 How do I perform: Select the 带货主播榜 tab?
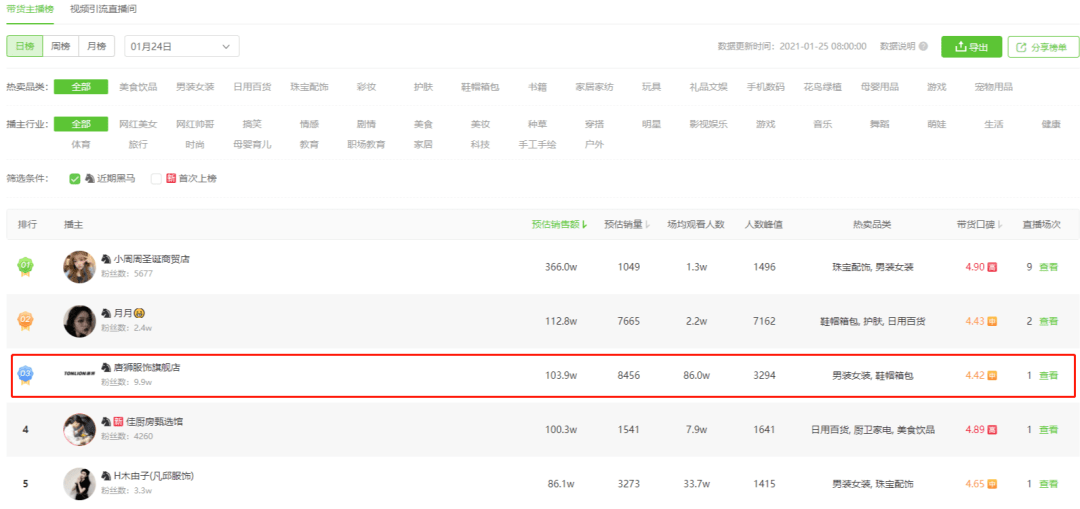[31, 9]
